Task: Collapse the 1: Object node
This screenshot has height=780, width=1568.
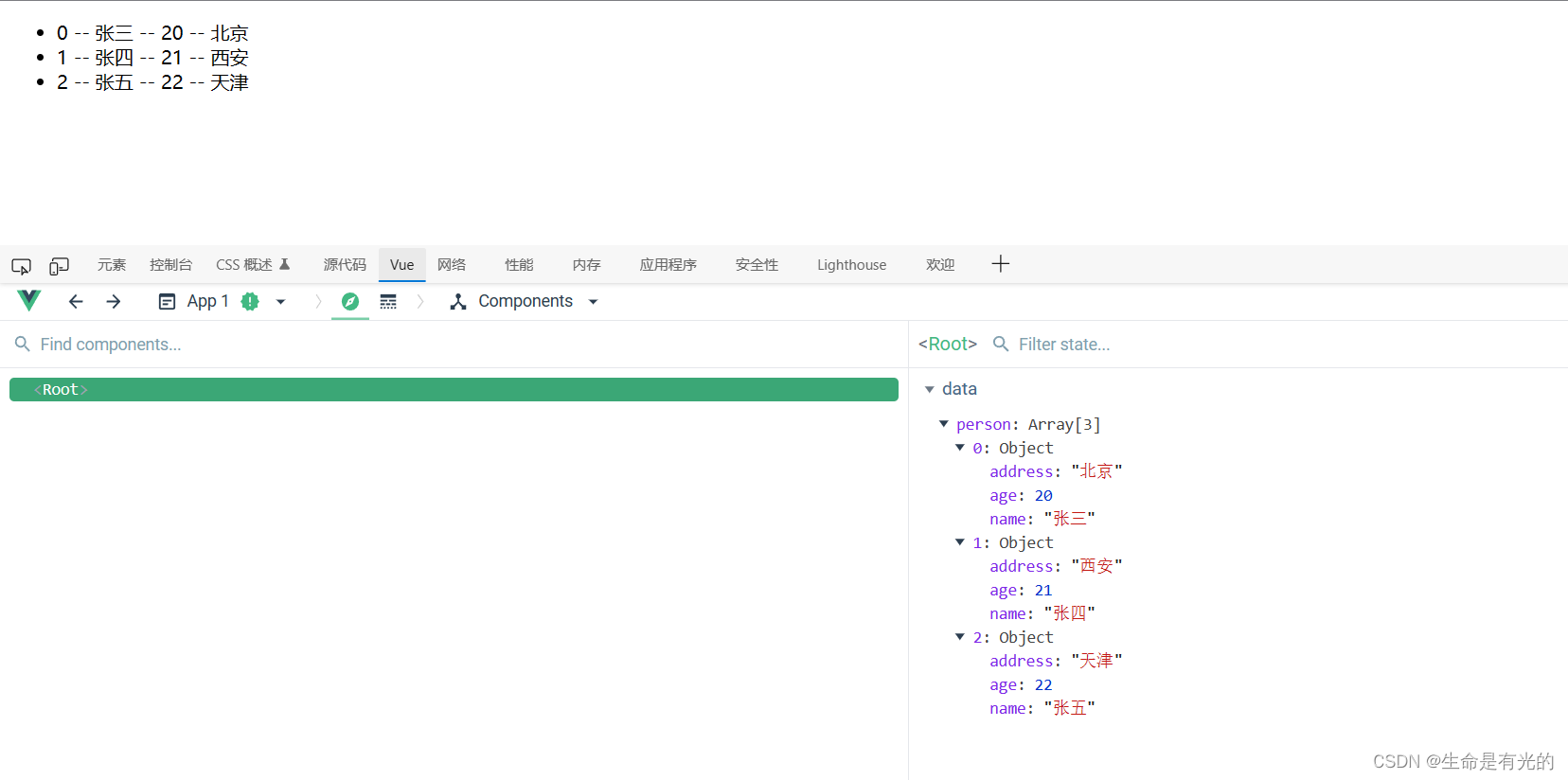Action: 960,542
